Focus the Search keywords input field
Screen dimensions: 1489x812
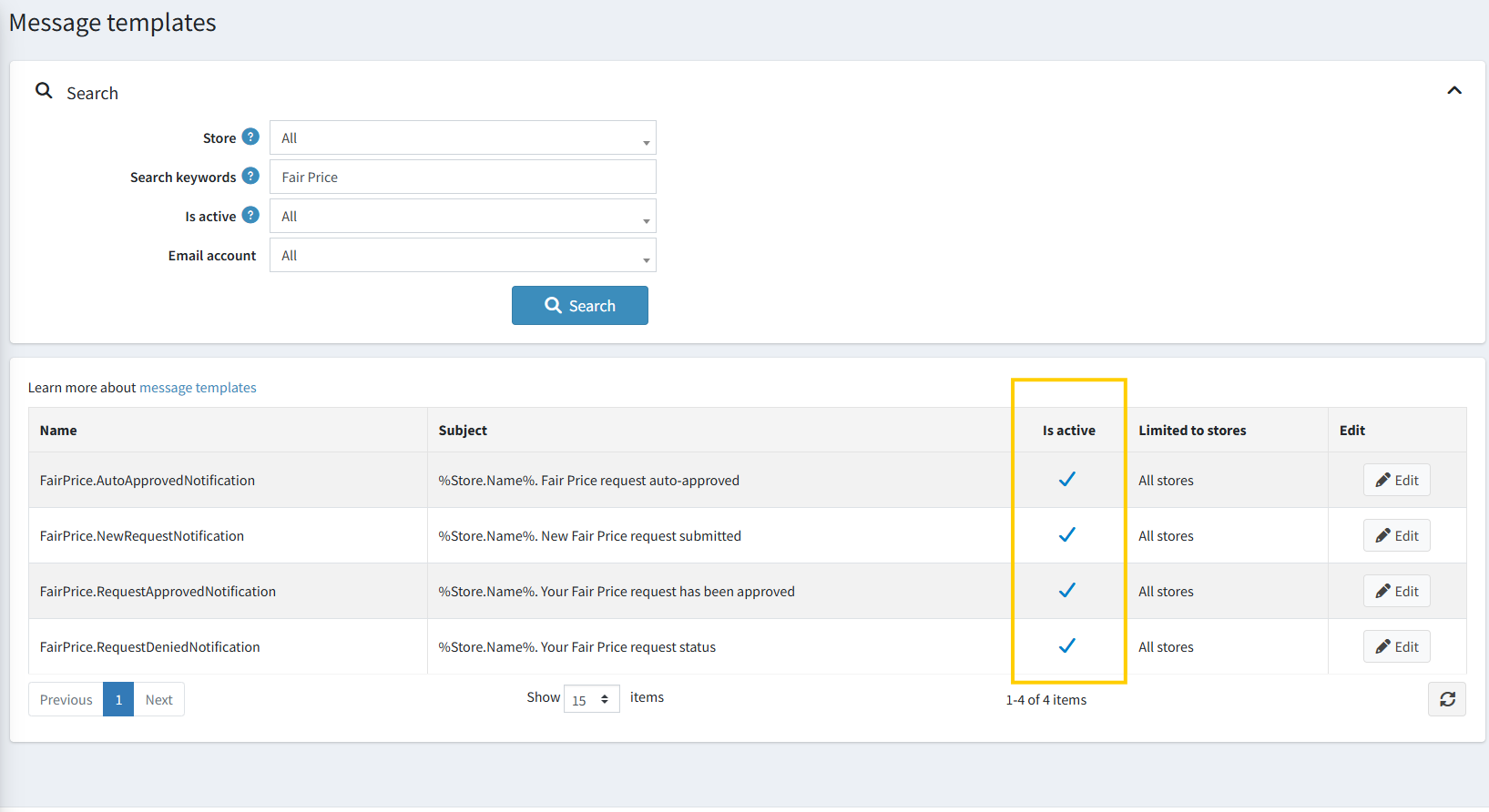pos(463,178)
